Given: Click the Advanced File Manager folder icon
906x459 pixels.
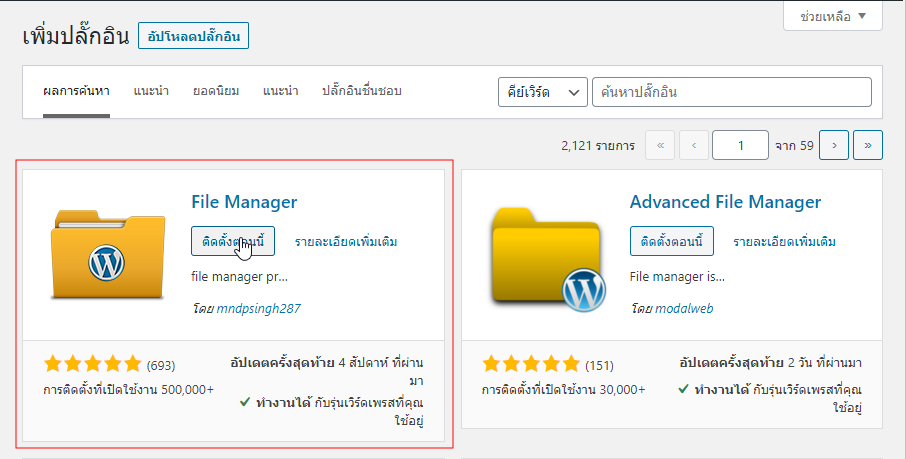Looking at the screenshot, I should pos(548,260).
